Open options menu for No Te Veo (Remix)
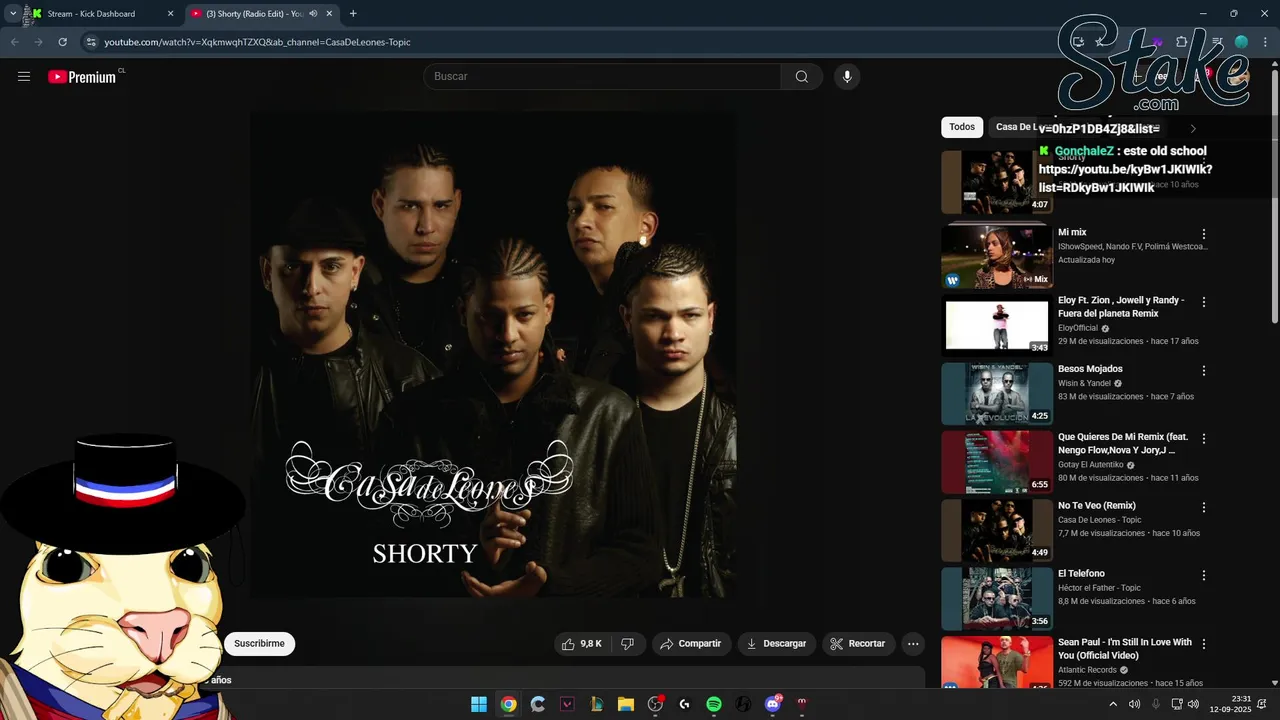Viewport: 1280px width, 720px height. [x=1204, y=507]
